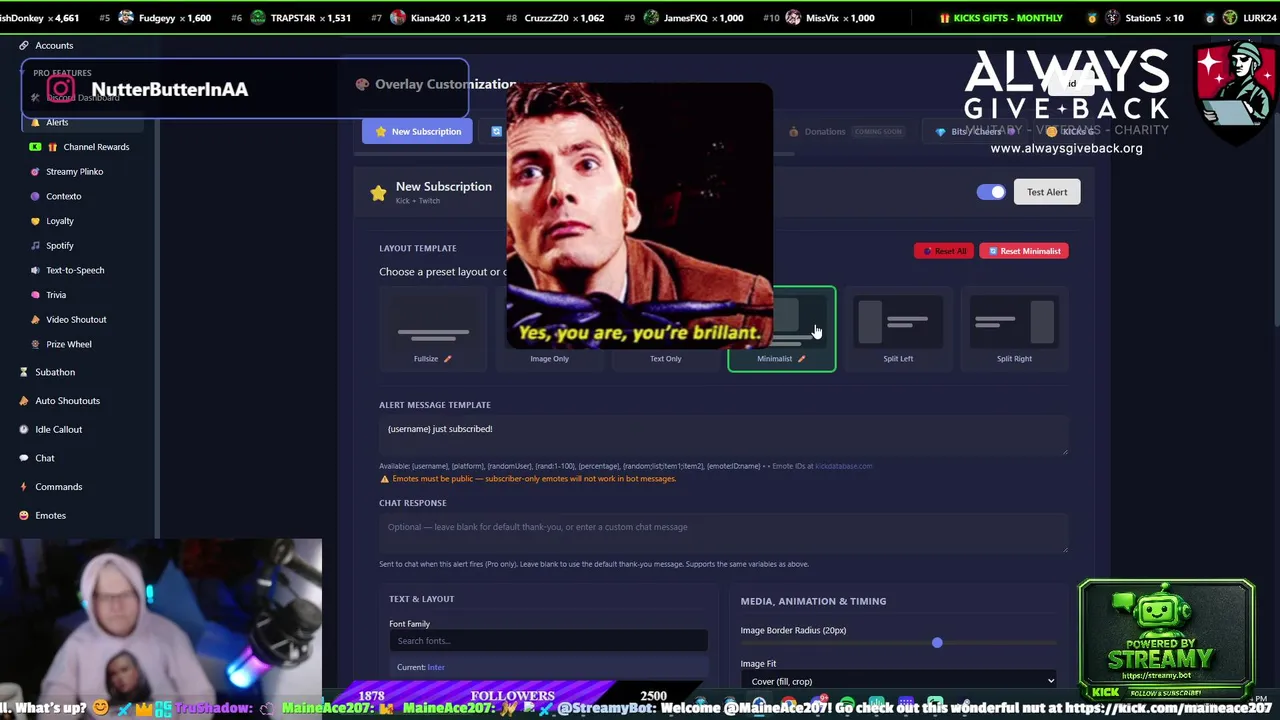The image size is (1280, 720).
Task: Open the Prize Wheel menu item
Action: pos(68,344)
